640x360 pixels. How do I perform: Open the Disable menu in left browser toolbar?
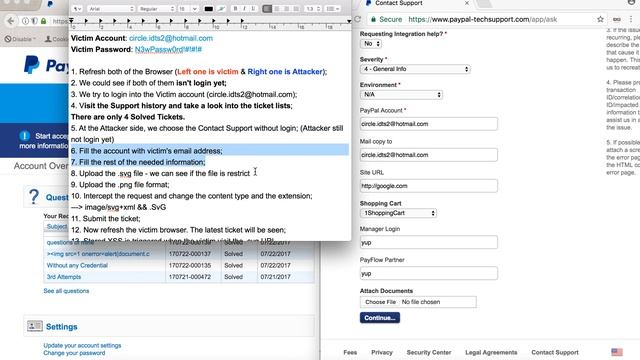point(20,39)
